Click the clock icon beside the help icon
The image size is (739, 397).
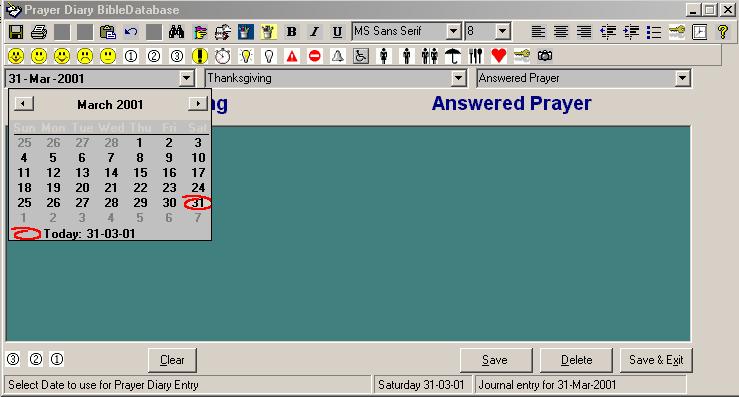[699, 32]
